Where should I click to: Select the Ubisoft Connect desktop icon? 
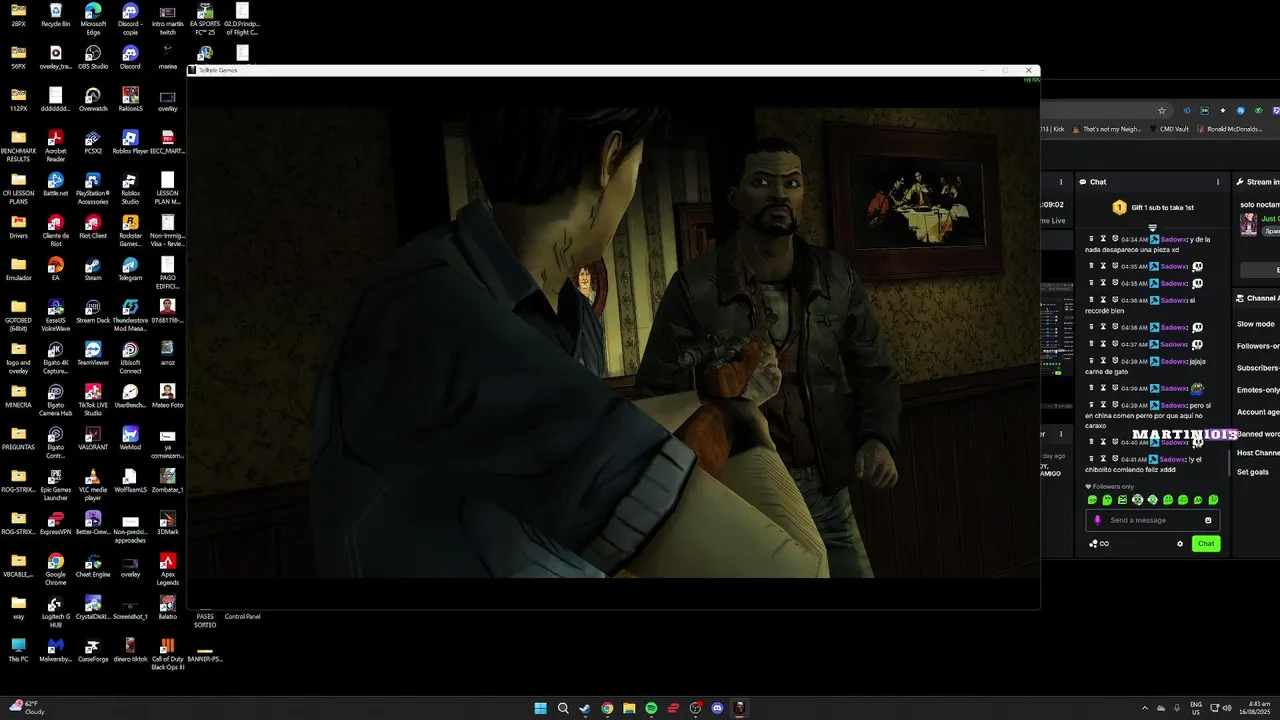pyautogui.click(x=130, y=355)
